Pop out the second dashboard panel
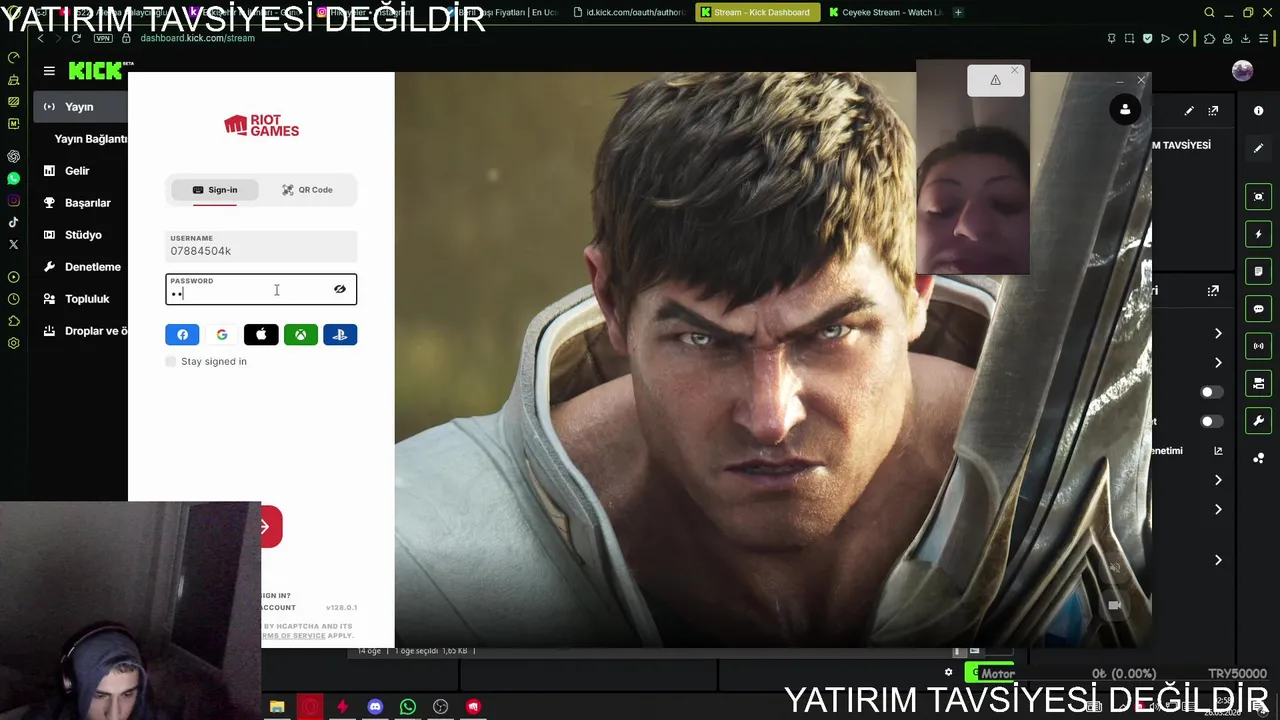 [x=1213, y=291]
